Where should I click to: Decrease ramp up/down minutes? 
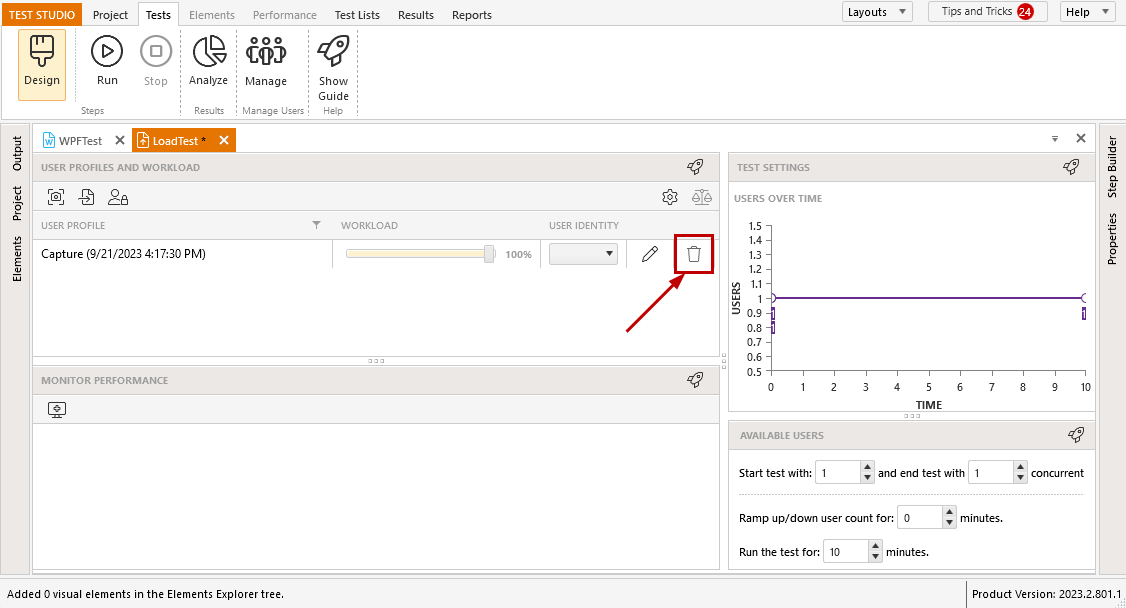tap(949, 523)
